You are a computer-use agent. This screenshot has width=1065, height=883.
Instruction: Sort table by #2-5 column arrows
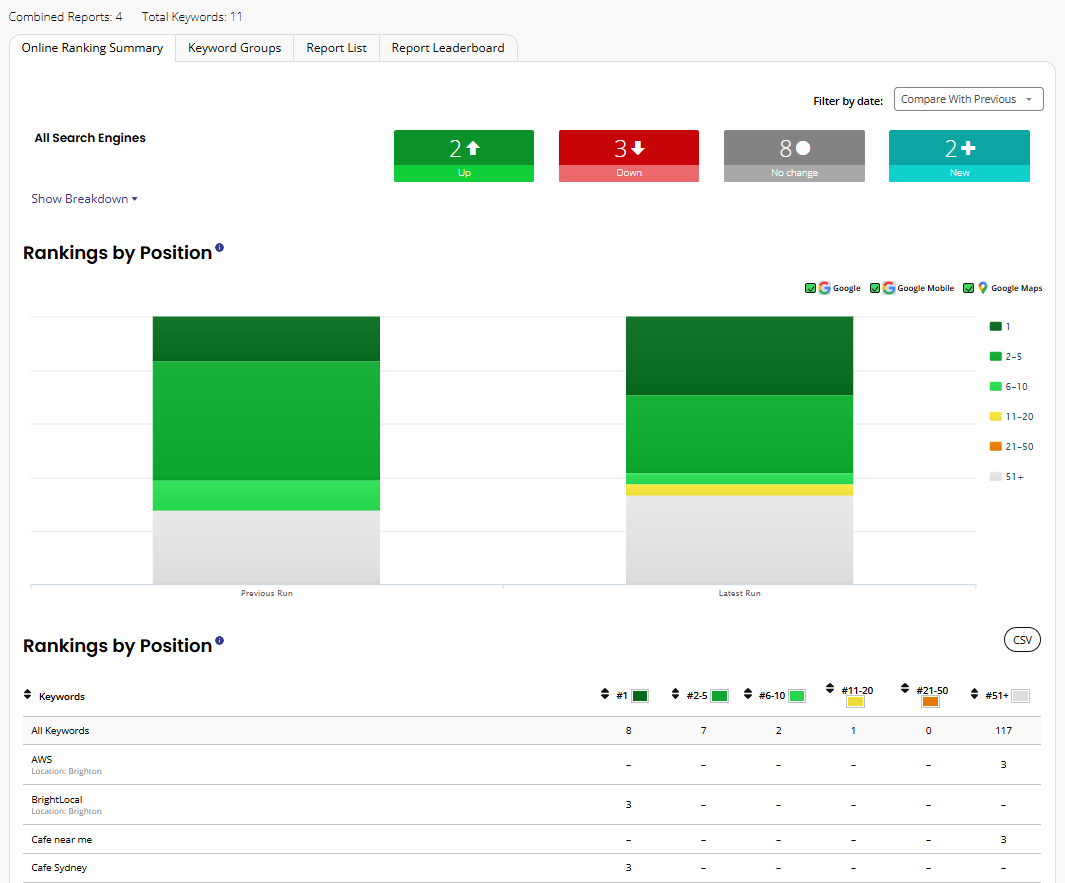coord(675,693)
